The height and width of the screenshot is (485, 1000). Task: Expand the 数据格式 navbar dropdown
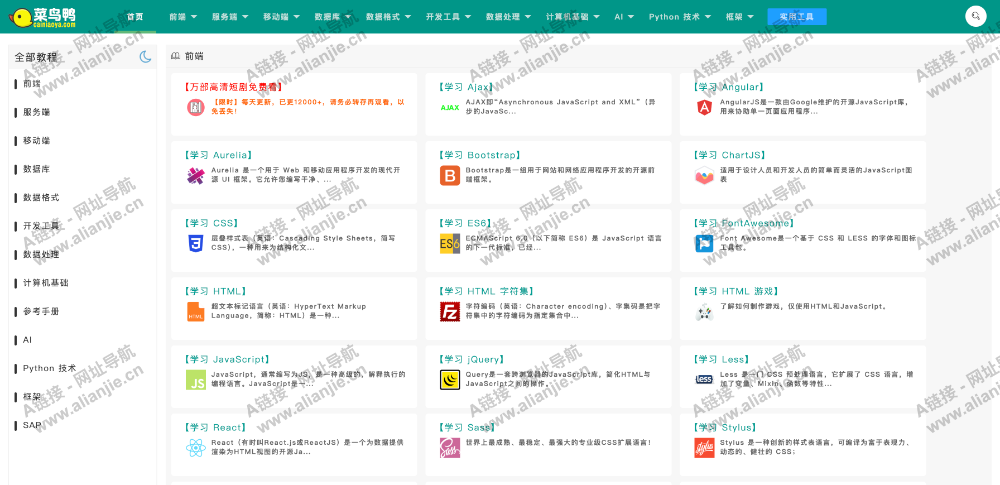coord(388,17)
